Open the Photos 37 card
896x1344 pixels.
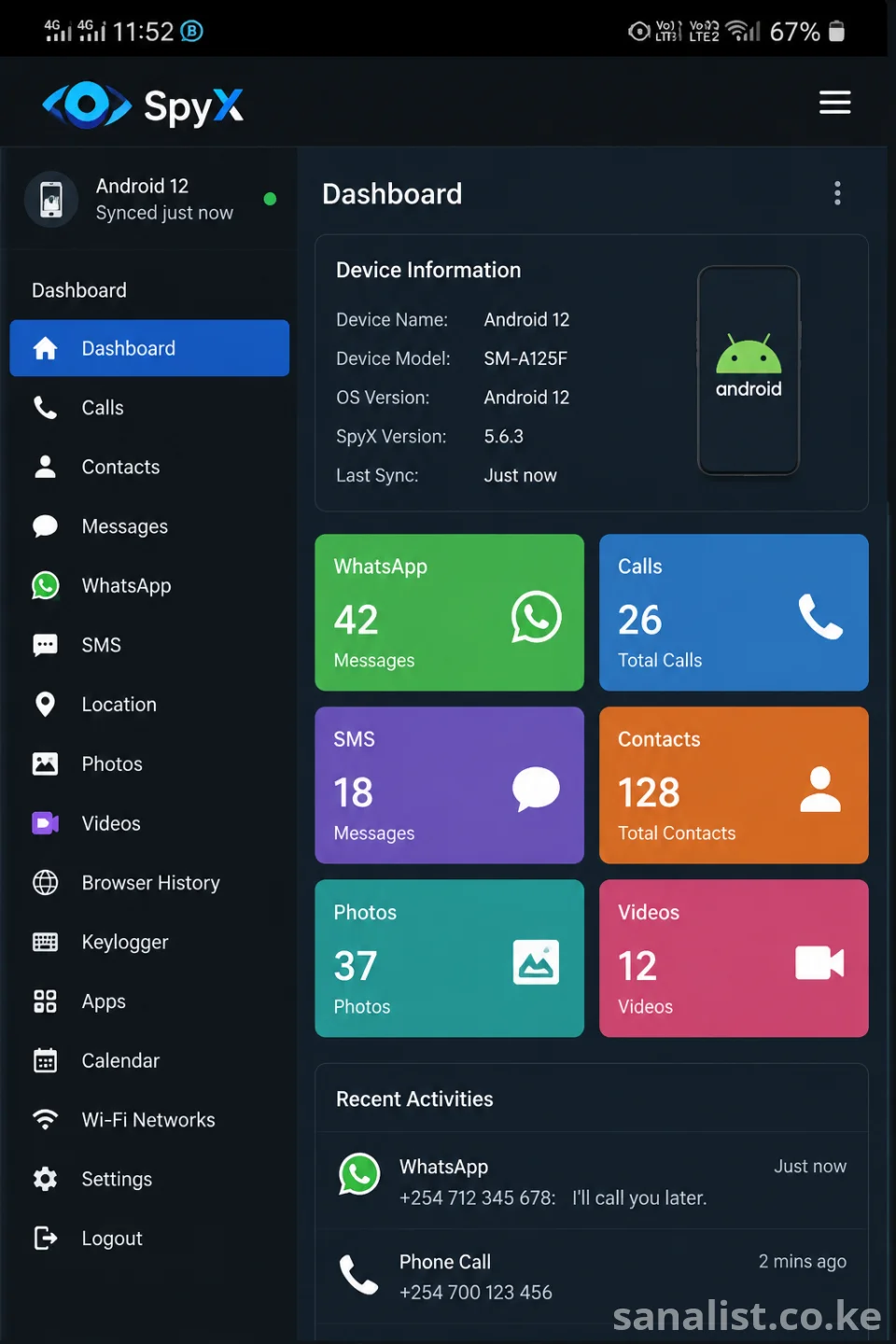[x=449, y=959]
